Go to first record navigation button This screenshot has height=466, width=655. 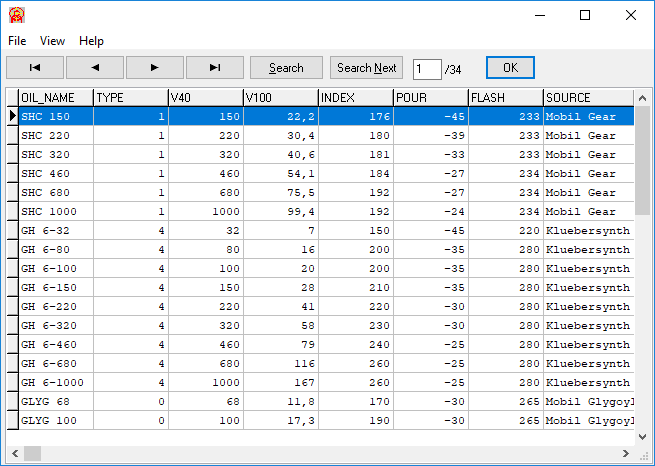click(35, 68)
